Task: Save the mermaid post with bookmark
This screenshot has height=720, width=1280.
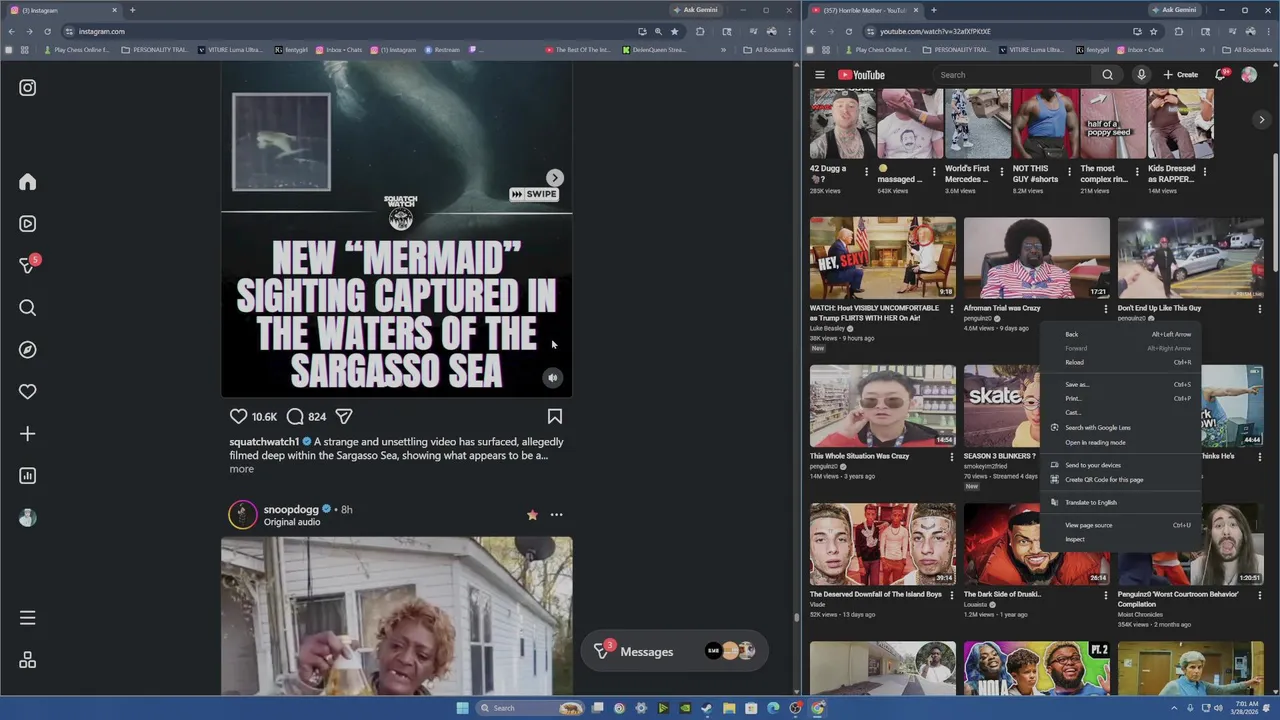Action: pos(555,416)
